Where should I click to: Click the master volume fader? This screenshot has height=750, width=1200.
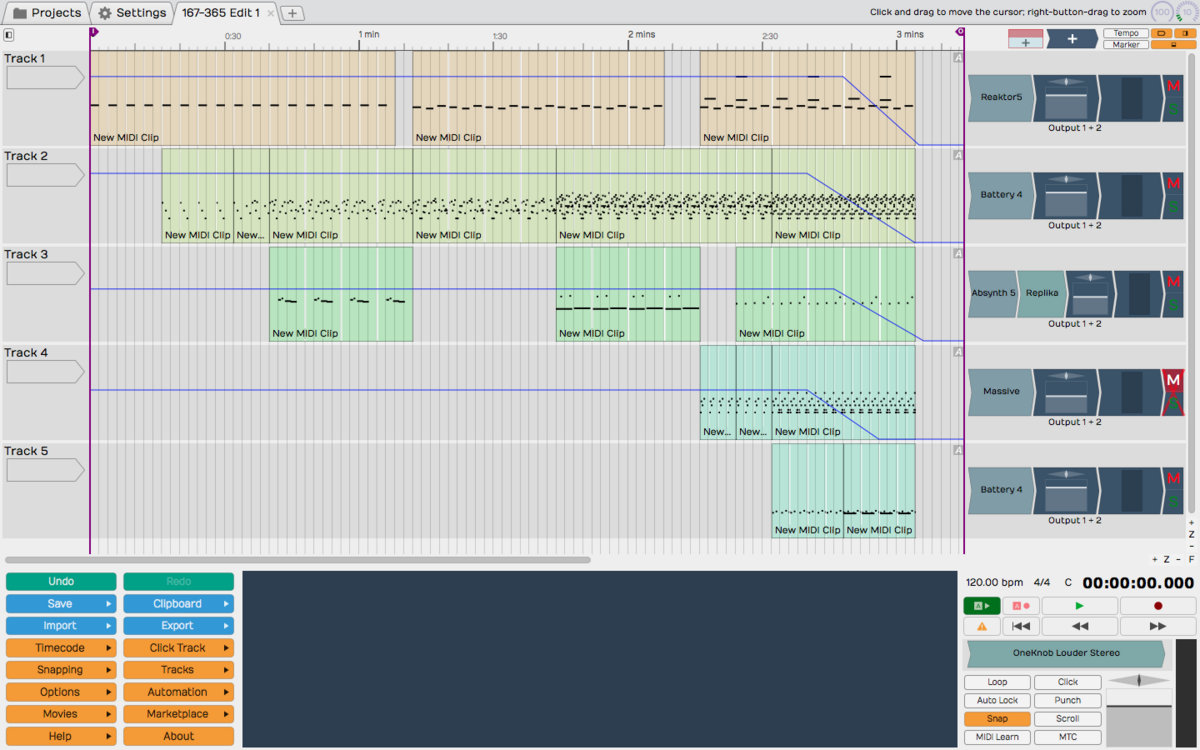1138,706
